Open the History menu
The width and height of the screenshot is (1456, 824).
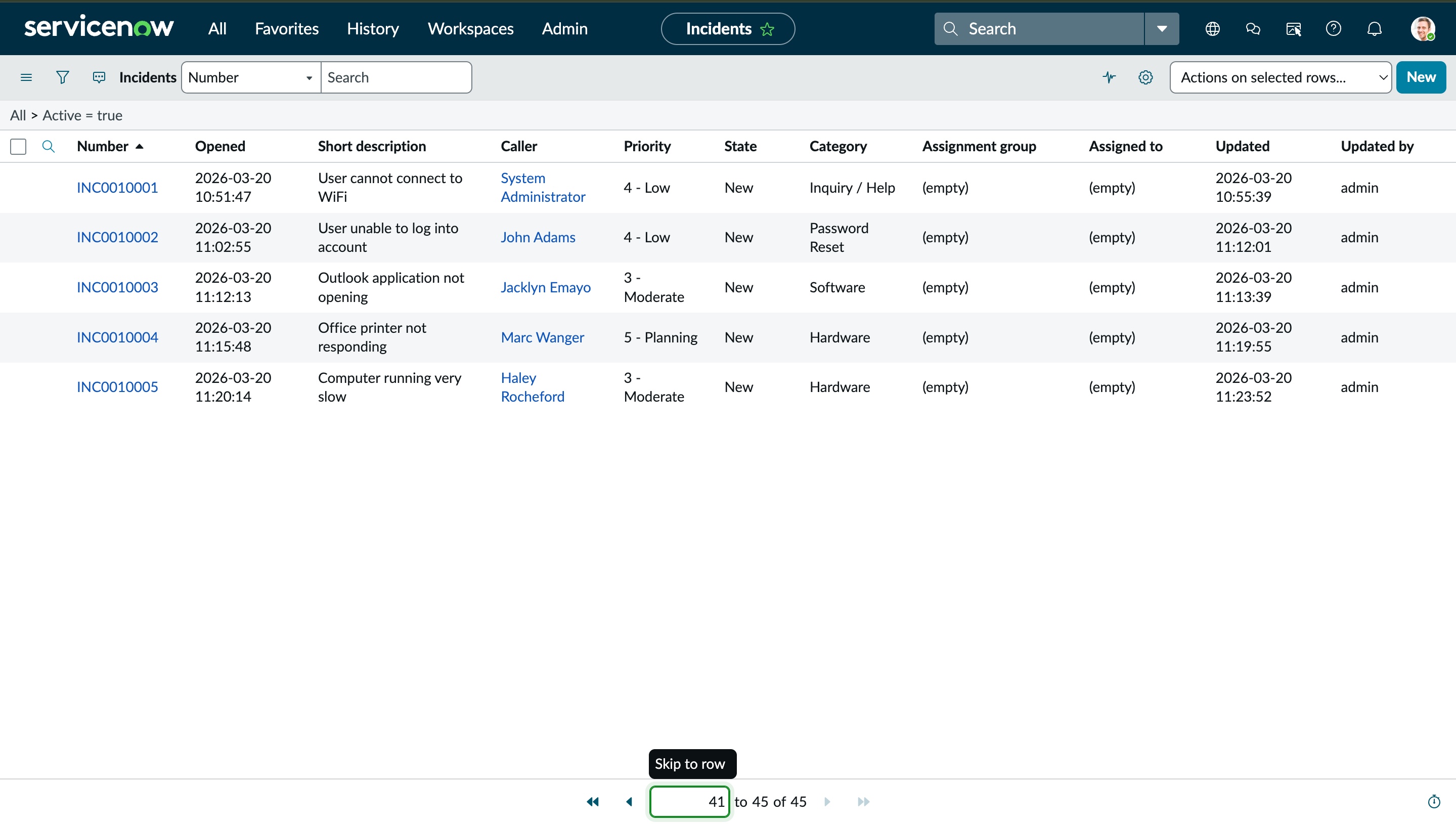pyautogui.click(x=373, y=28)
